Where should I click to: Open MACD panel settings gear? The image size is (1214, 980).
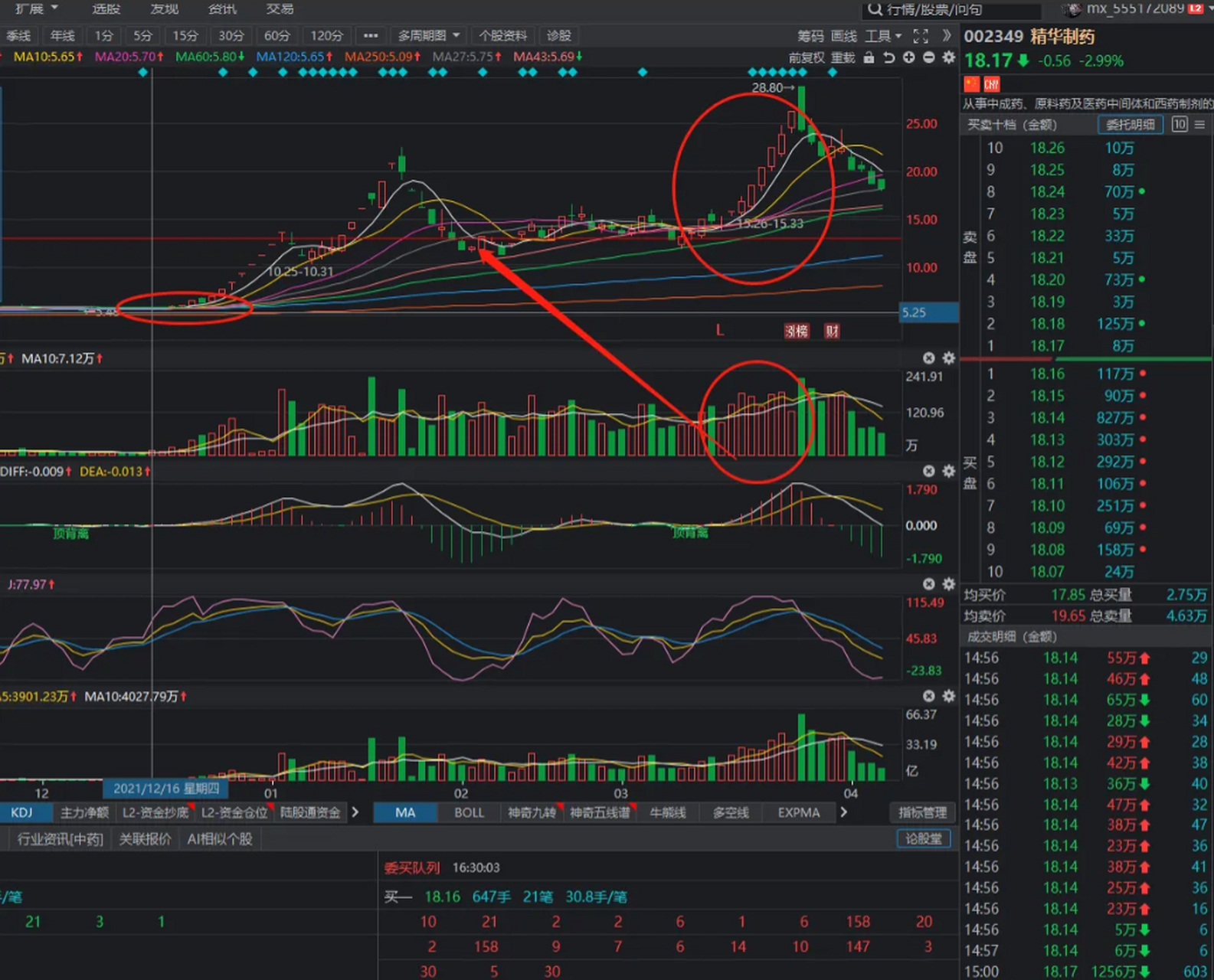pos(949,471)
